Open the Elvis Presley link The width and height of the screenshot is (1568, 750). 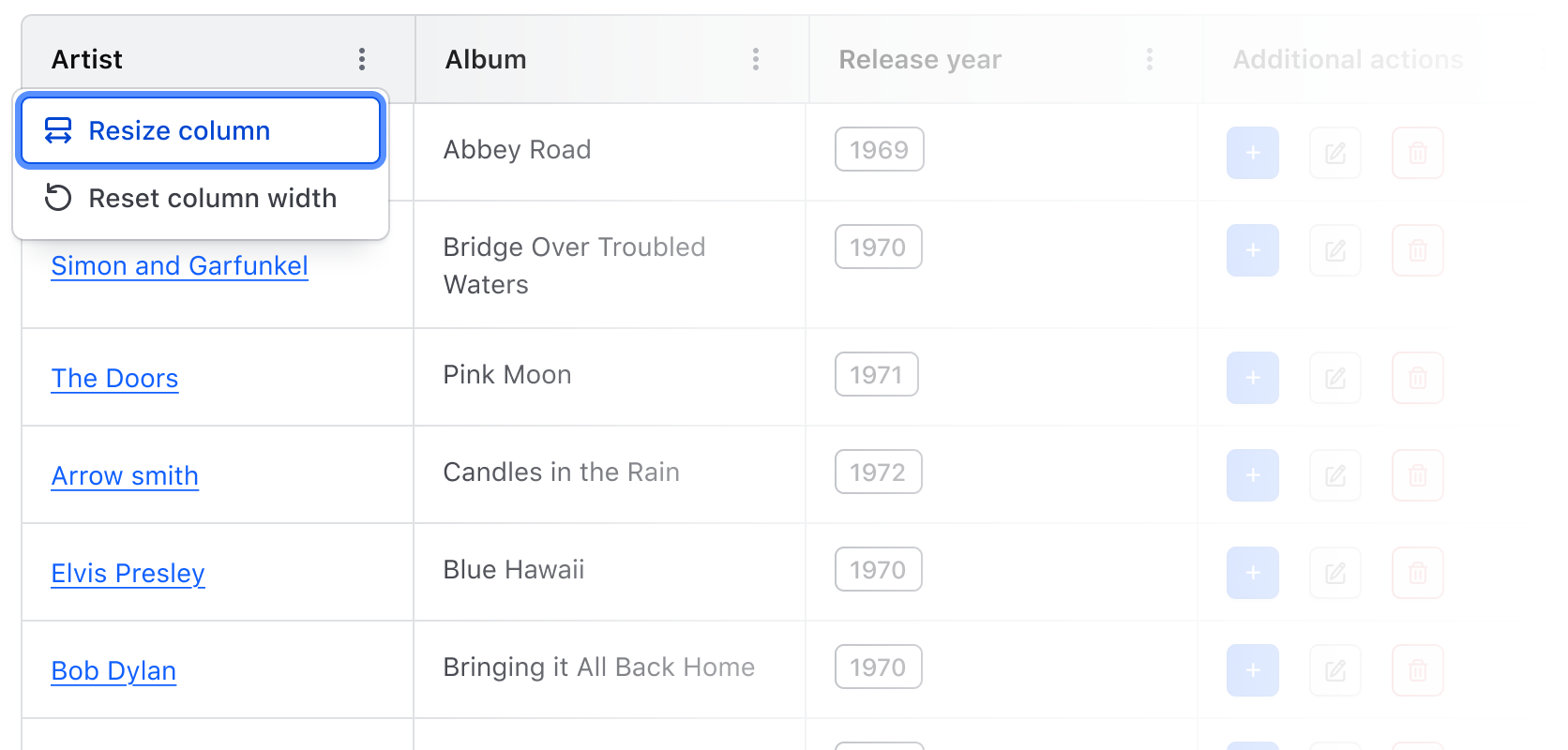(128, 574)
